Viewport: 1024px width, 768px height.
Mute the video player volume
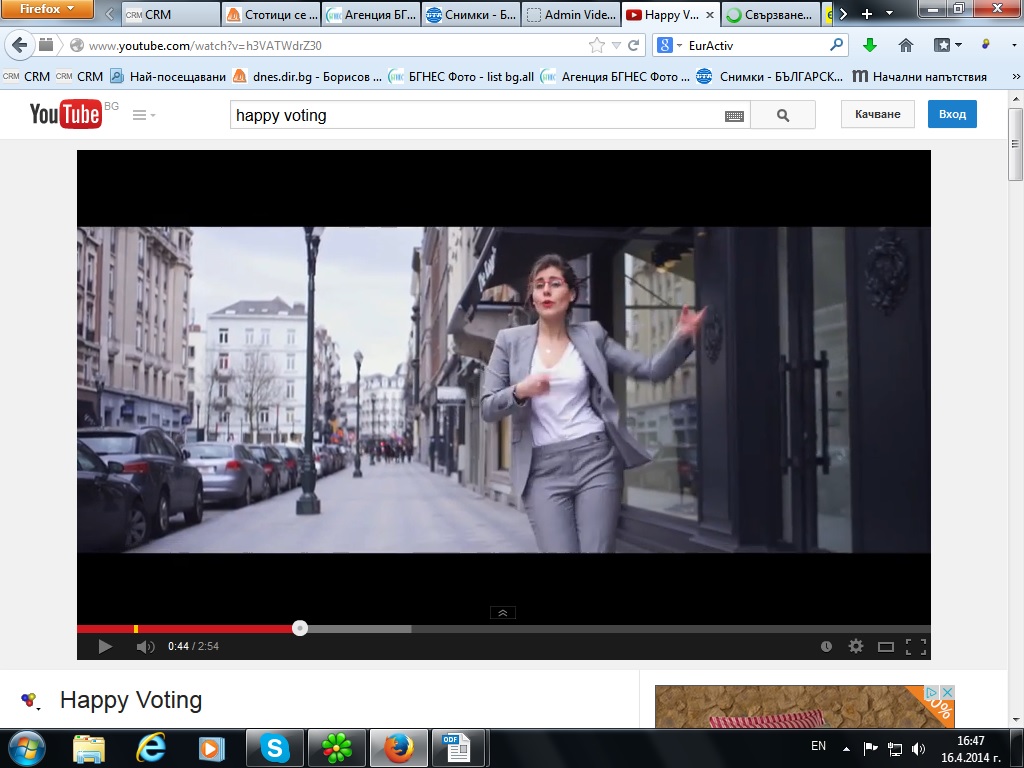[145, 647]
